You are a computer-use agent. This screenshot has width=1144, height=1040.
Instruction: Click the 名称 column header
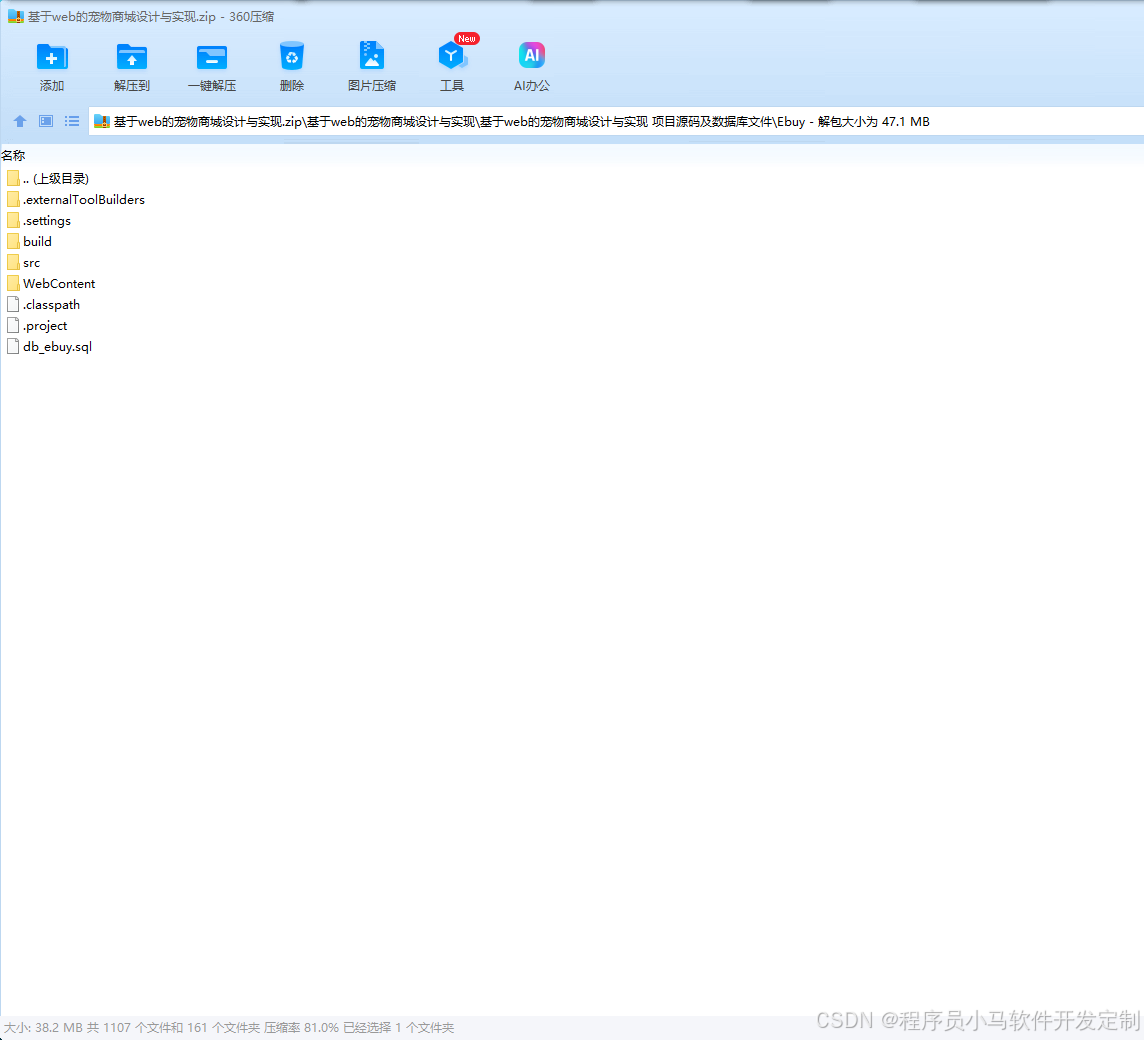click(x=13, y=155)
